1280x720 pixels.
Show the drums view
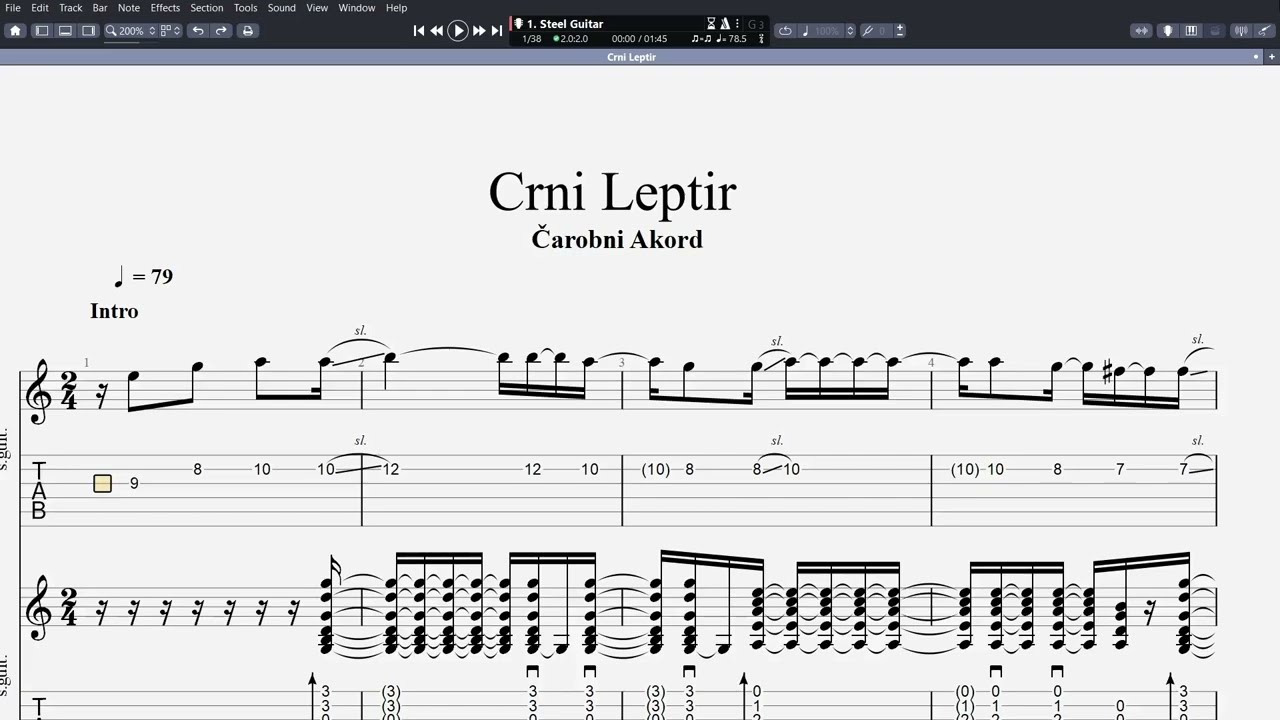1215,31
